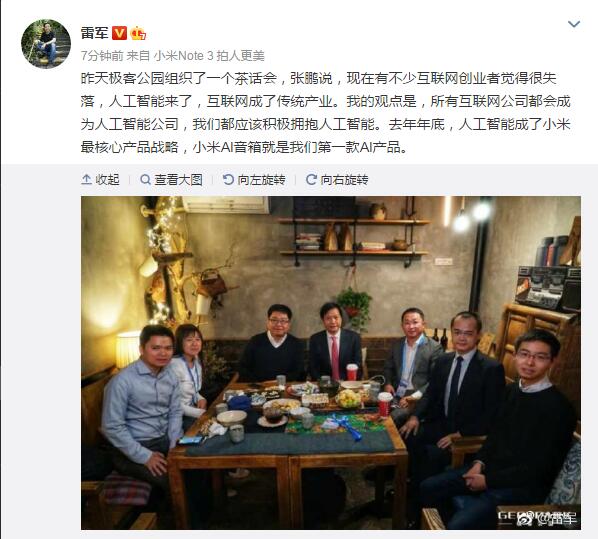Click the 来自 label before device name
This screenshot has width=598, height=539.
click(x=138, y=56)
